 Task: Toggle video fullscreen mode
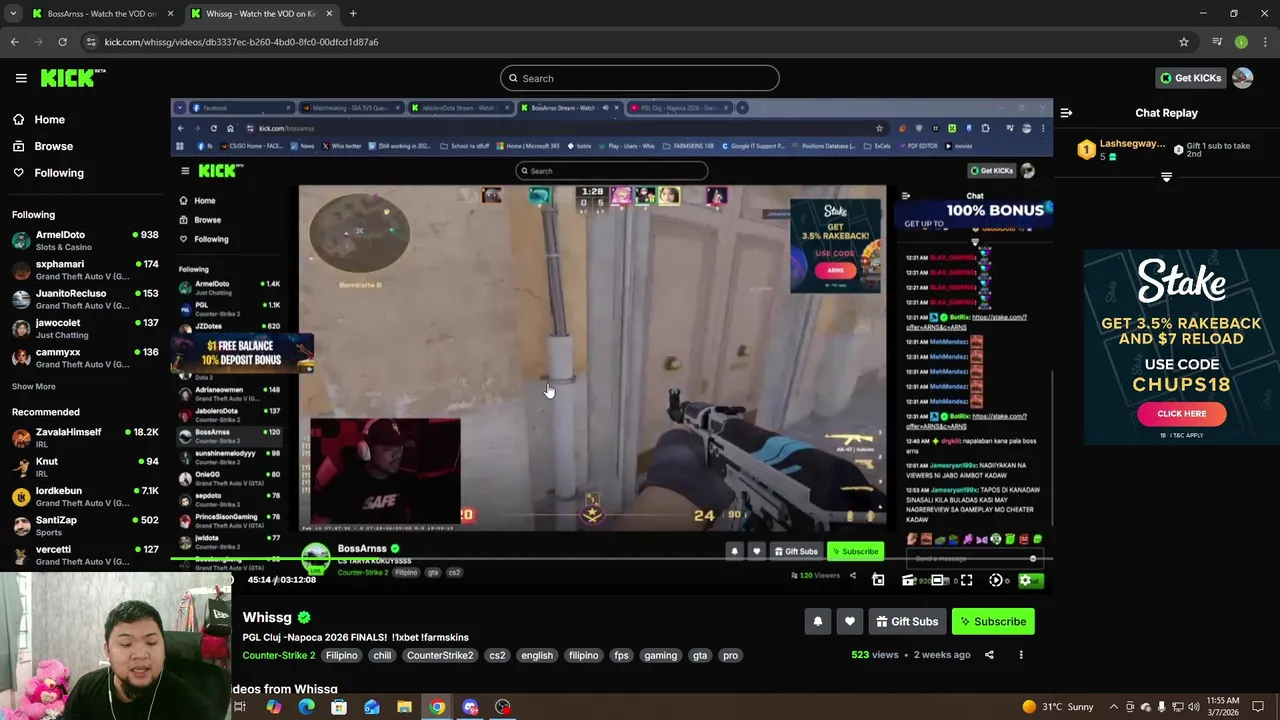[x=966, y=580]
